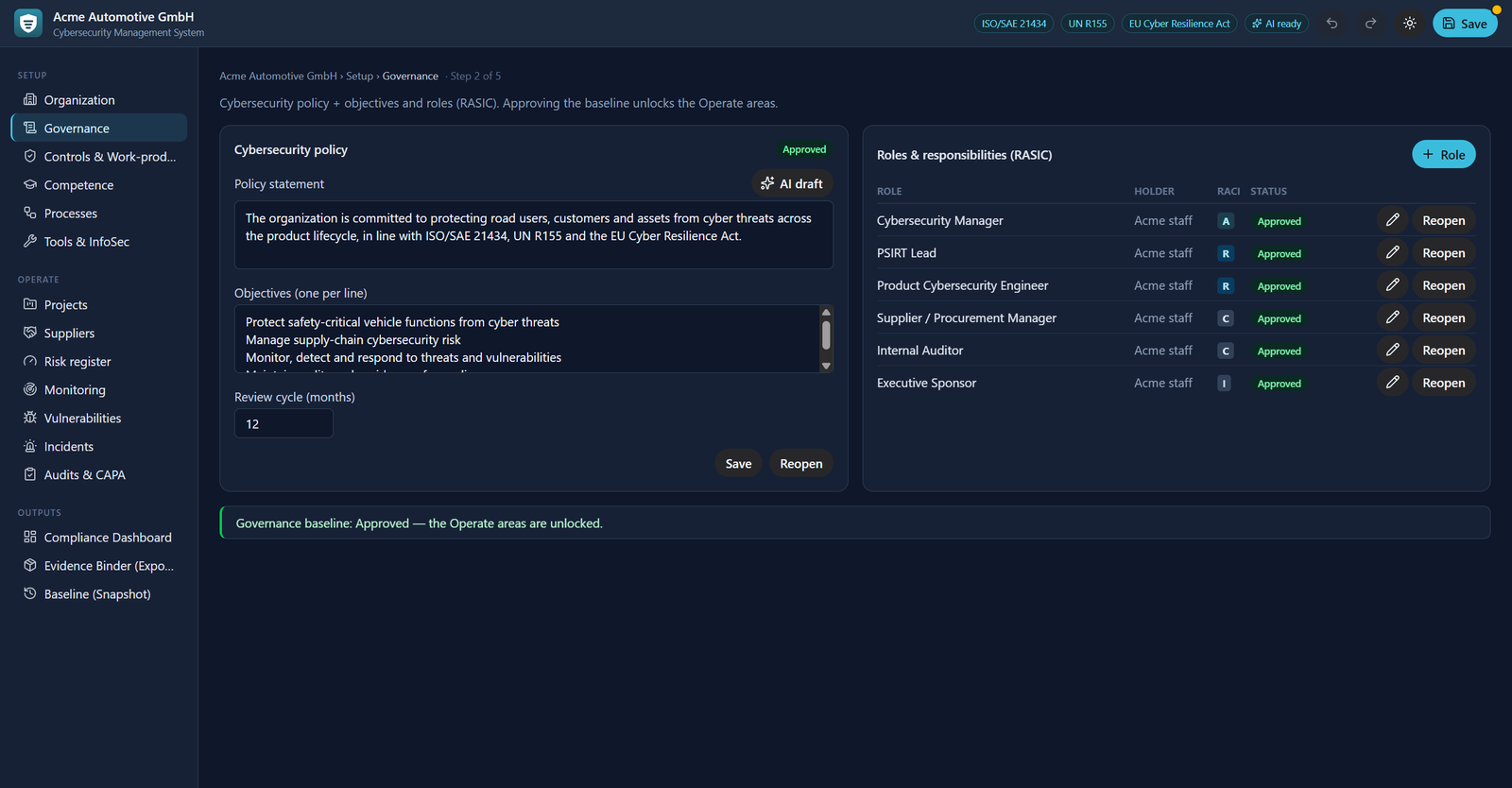Open Processes in the sidebar
This screenshot has width=1512, height=788.
(99, 214)
